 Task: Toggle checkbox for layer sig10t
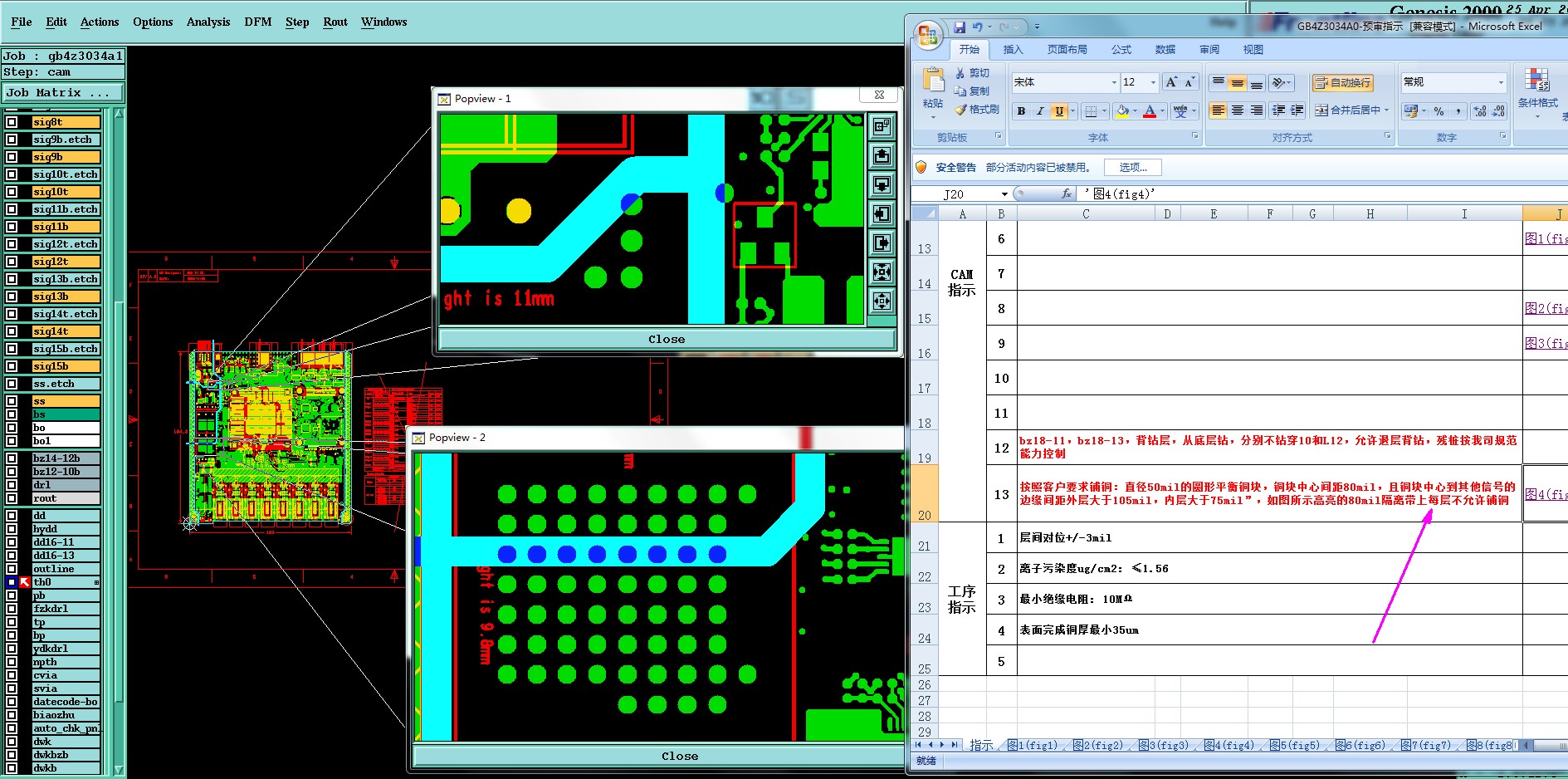coord(12,192)
